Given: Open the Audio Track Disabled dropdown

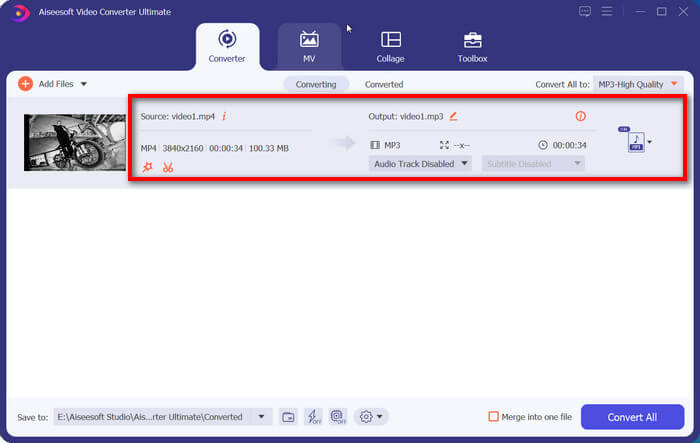Looking at the screenshot, I should (x=420, y=164).
